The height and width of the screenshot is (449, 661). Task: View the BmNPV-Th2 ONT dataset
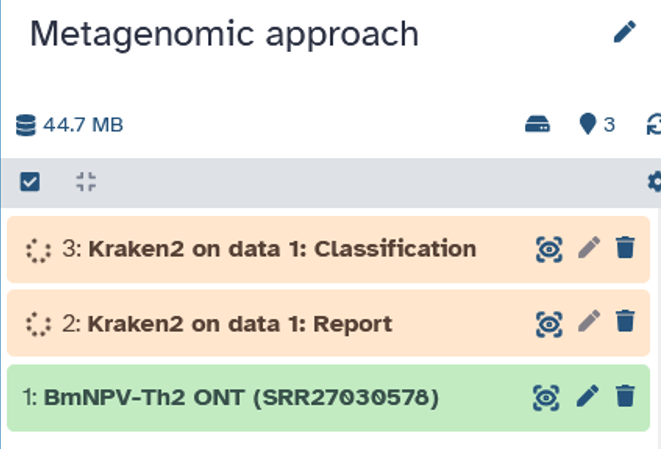click(x=546, y=398)
